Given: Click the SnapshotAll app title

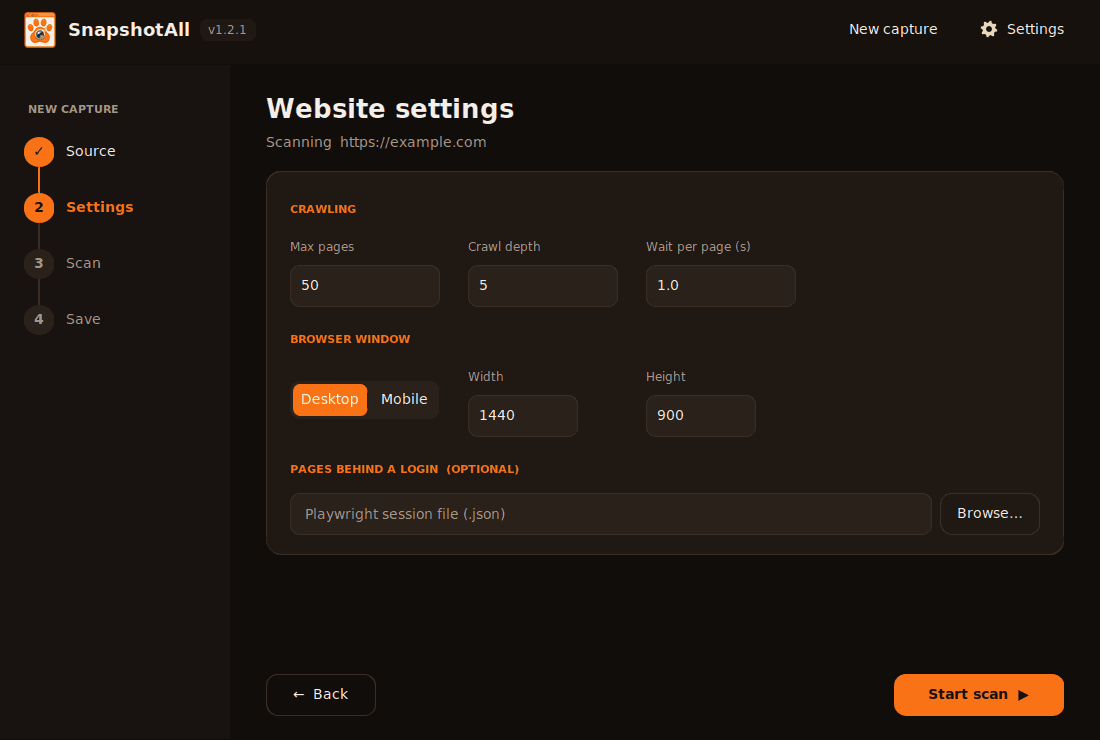Looking at the screenshot, I should coord(129,29).
